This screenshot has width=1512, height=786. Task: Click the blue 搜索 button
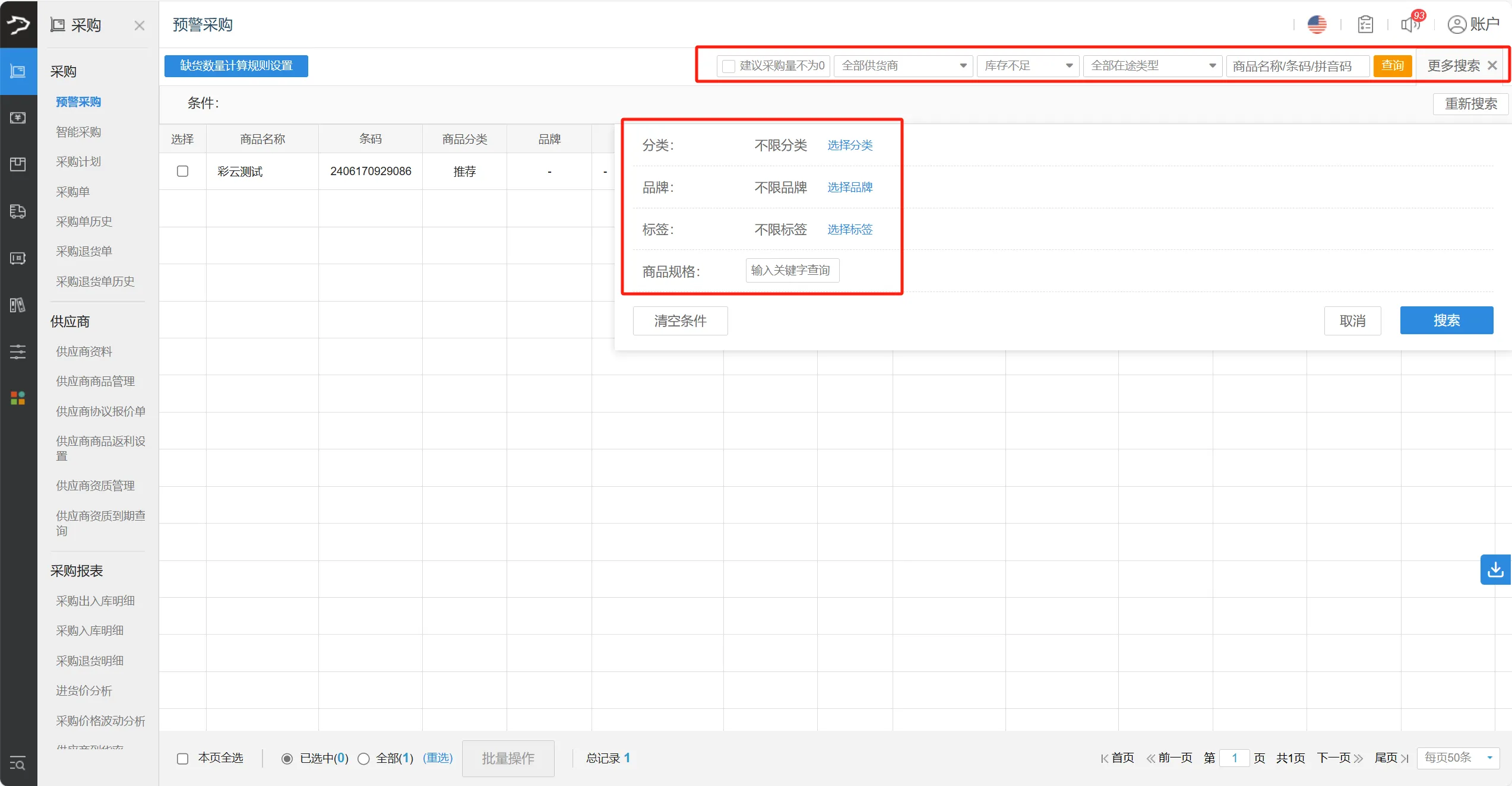[x=1446, y=321]
